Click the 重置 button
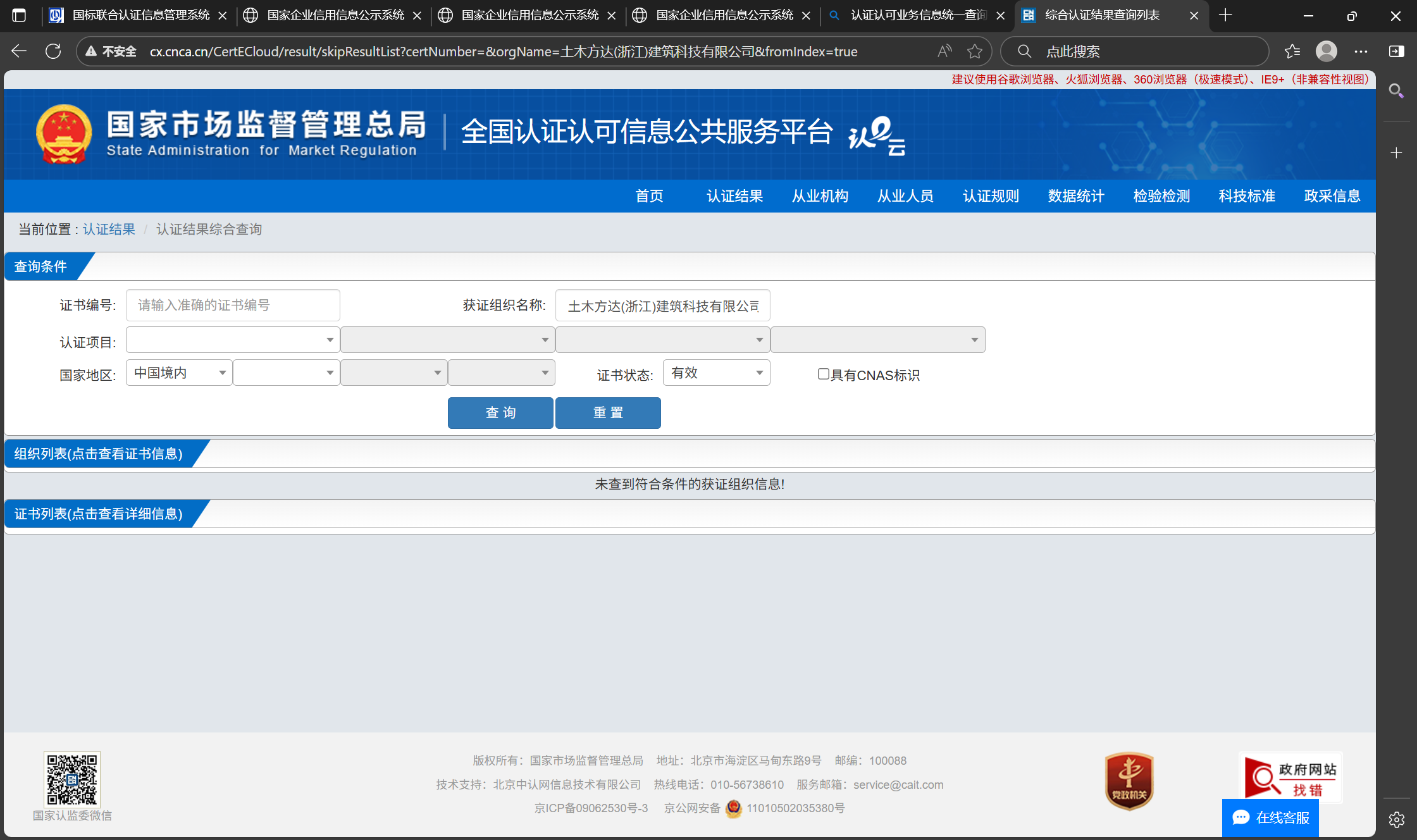The image size is (1417, 840). (608, 413)
